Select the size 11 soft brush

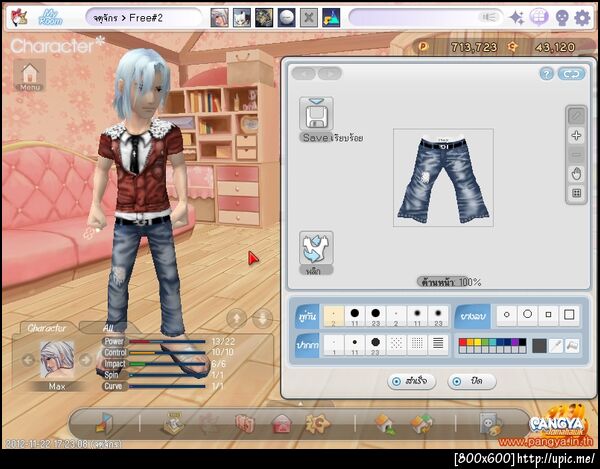click(417, 316)
